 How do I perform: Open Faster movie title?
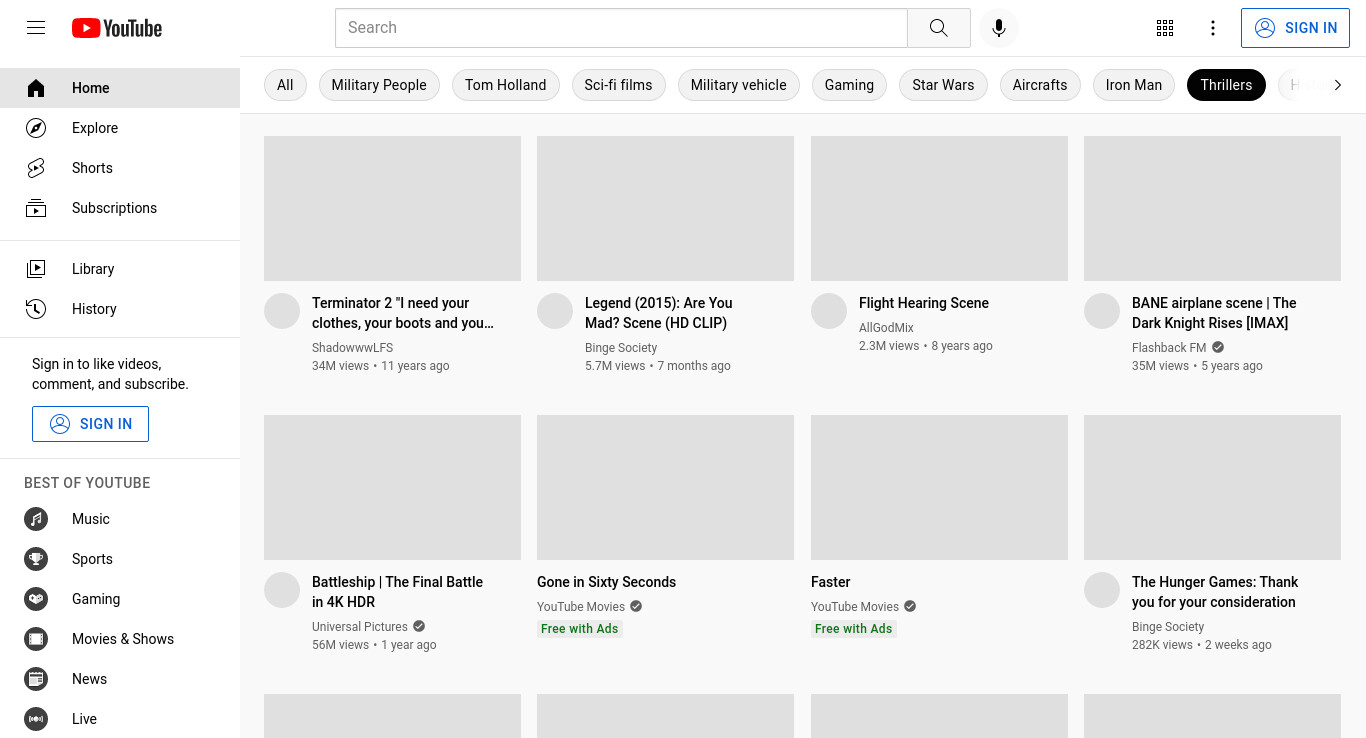pos(831,582)
